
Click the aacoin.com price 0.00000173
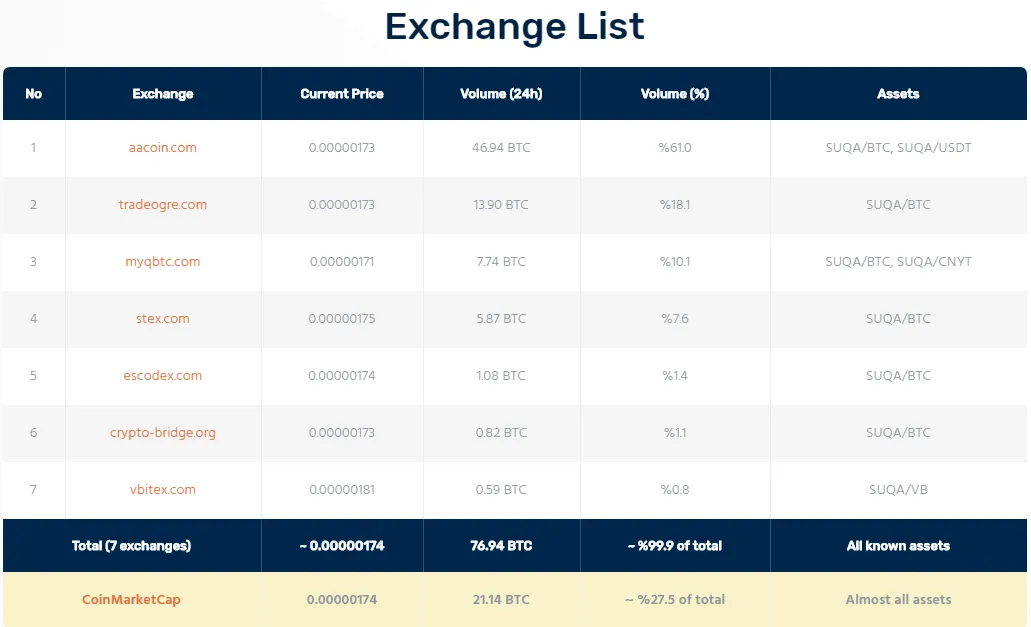point(342,148)
